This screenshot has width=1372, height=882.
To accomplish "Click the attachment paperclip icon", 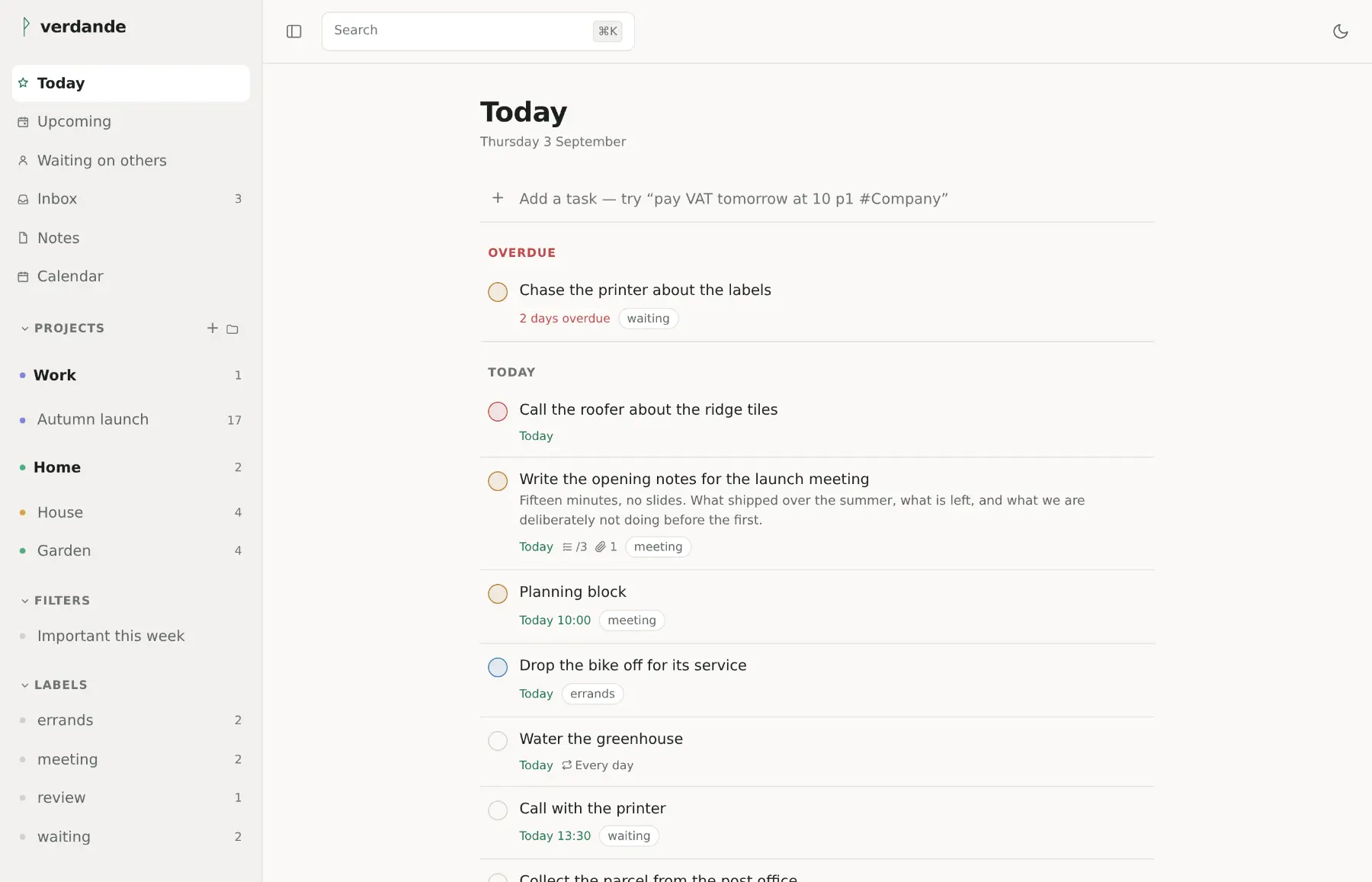I will click(601, 547).
